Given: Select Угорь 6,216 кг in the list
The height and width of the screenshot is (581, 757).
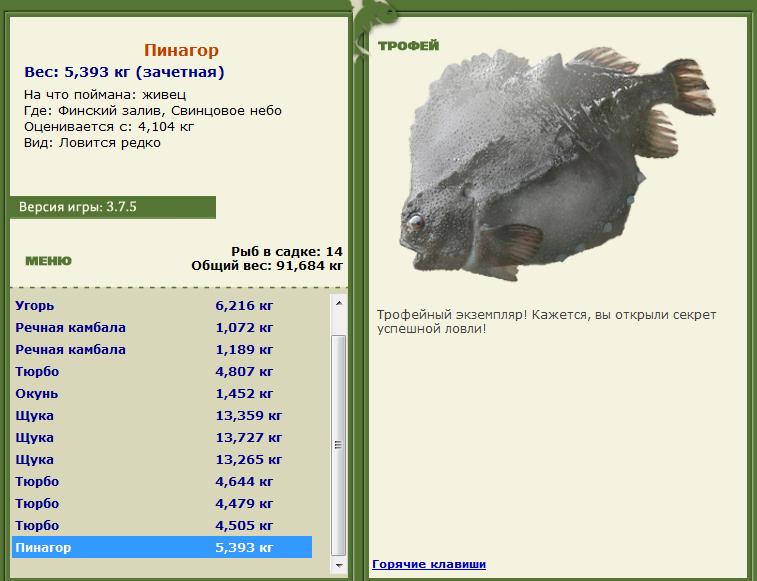Looking at the screenshot, I should click(162, 306).
